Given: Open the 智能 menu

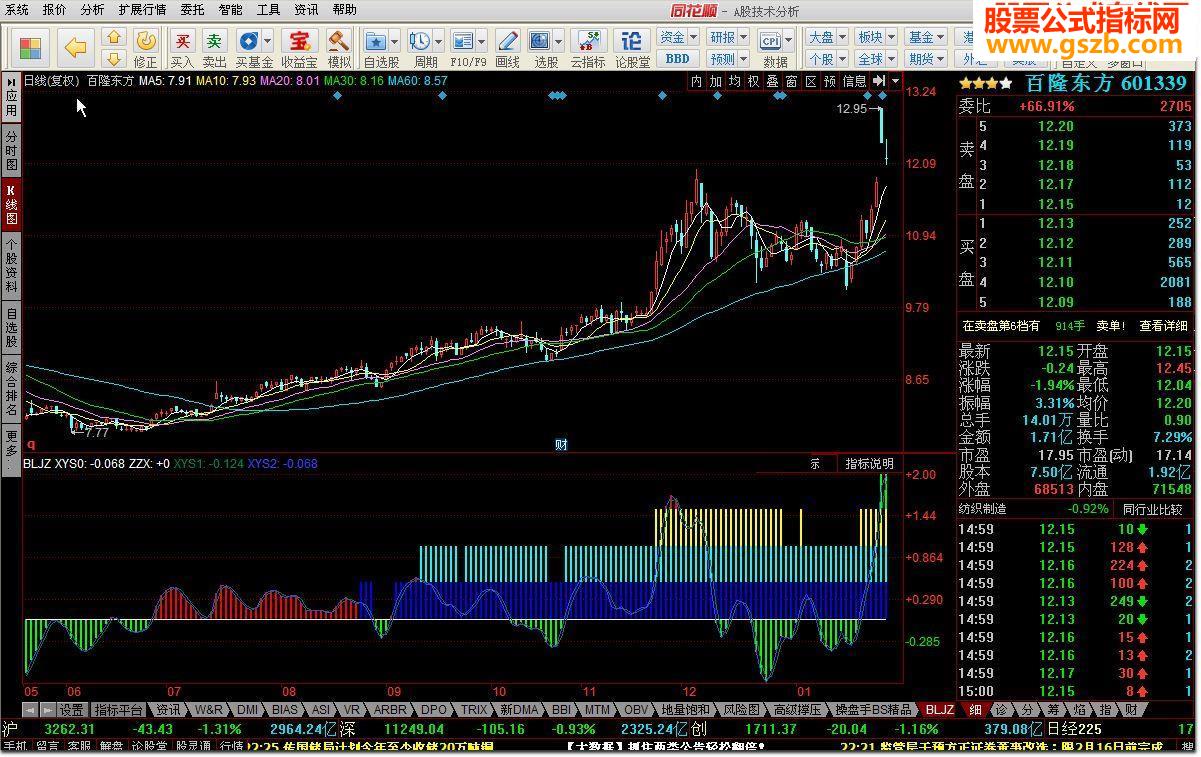Looking at the screenshot, I should point(230,9).
